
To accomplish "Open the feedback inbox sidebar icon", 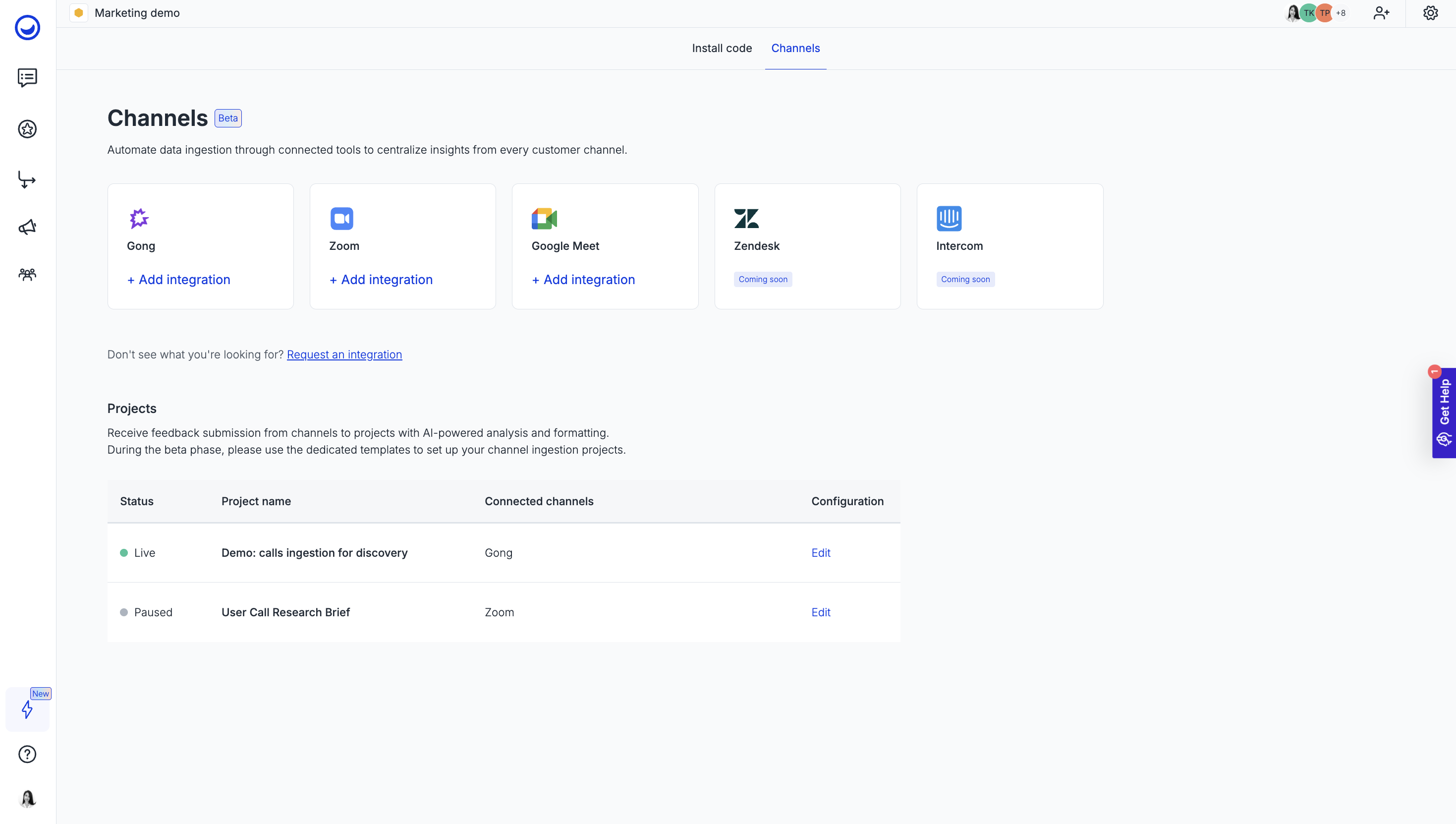I will coord(27,77).
